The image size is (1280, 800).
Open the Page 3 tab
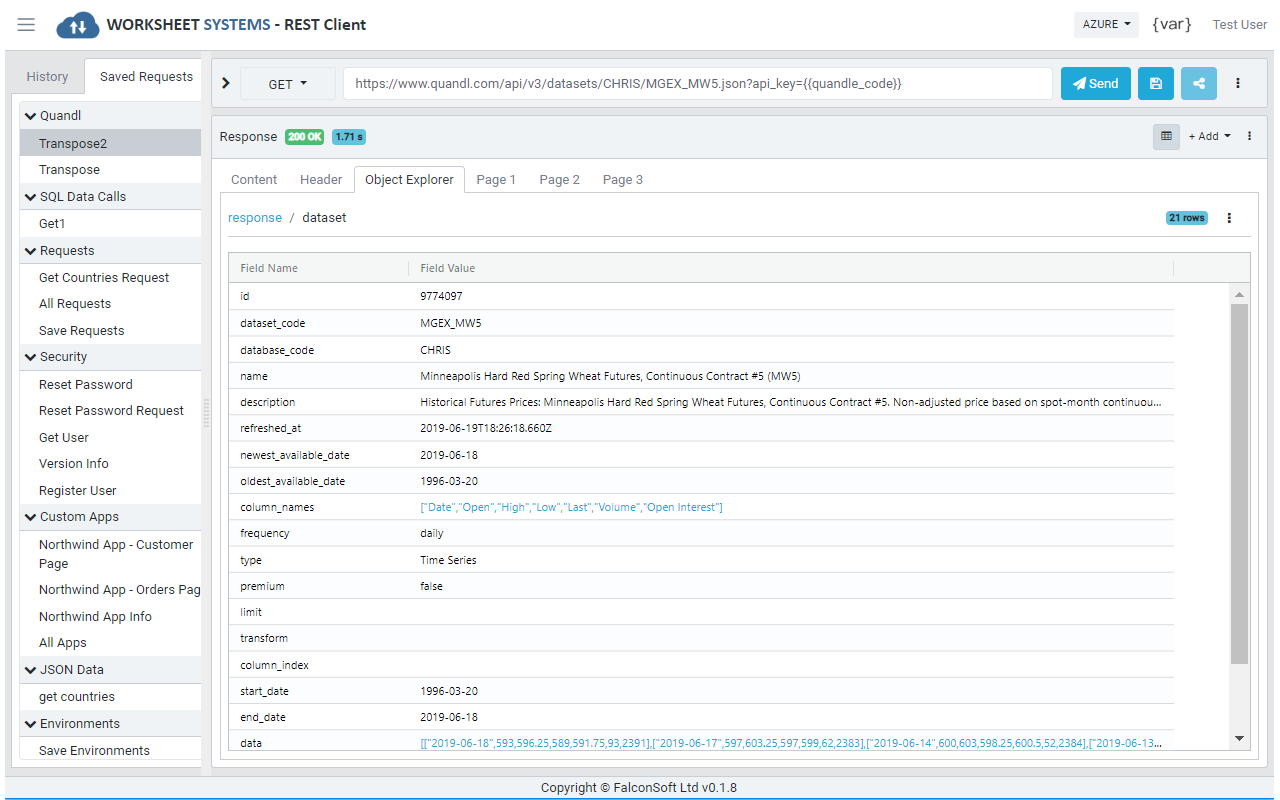pyautogui.click(x=622, y=179)
